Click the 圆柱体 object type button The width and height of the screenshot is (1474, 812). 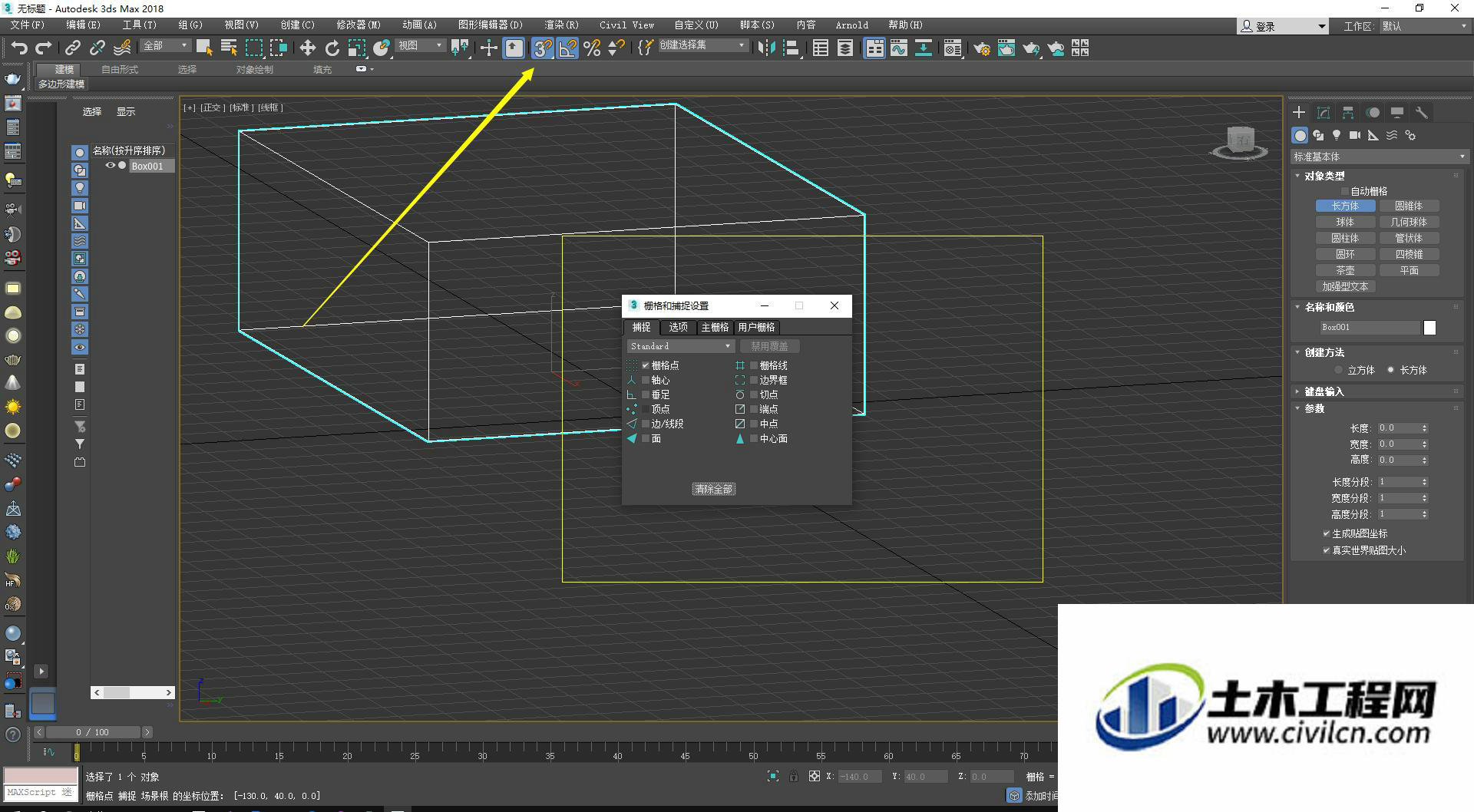tap(1345, 238)
